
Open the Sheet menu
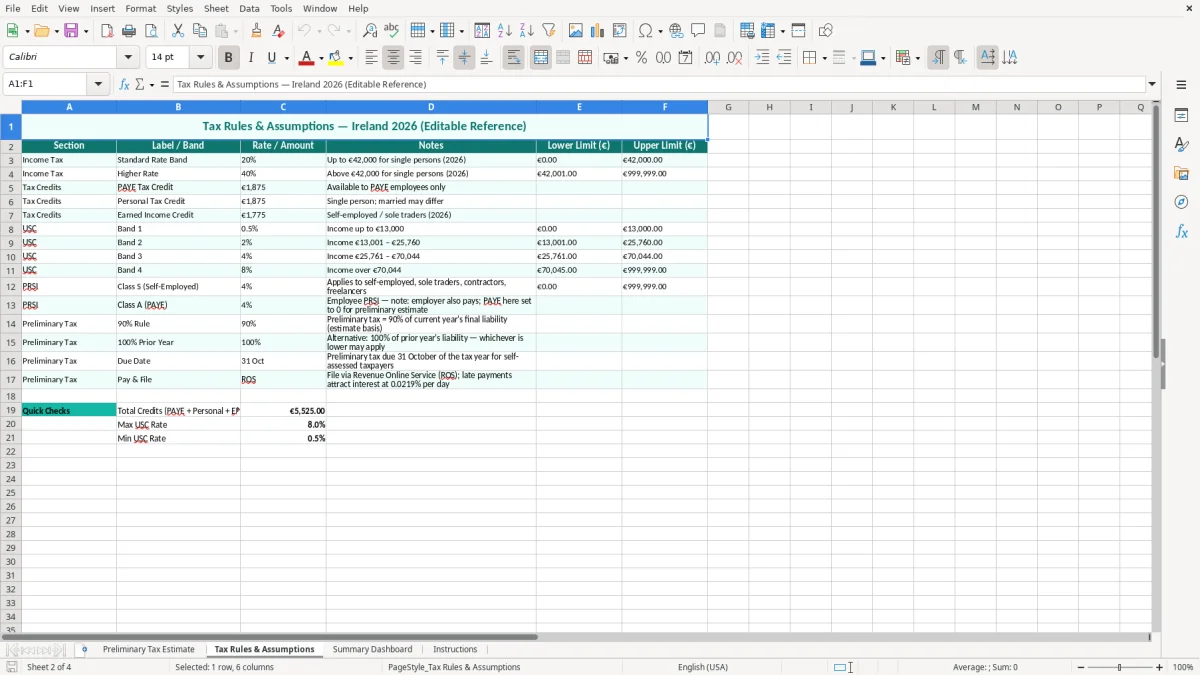pyautogui.click(x=216, y=8)
